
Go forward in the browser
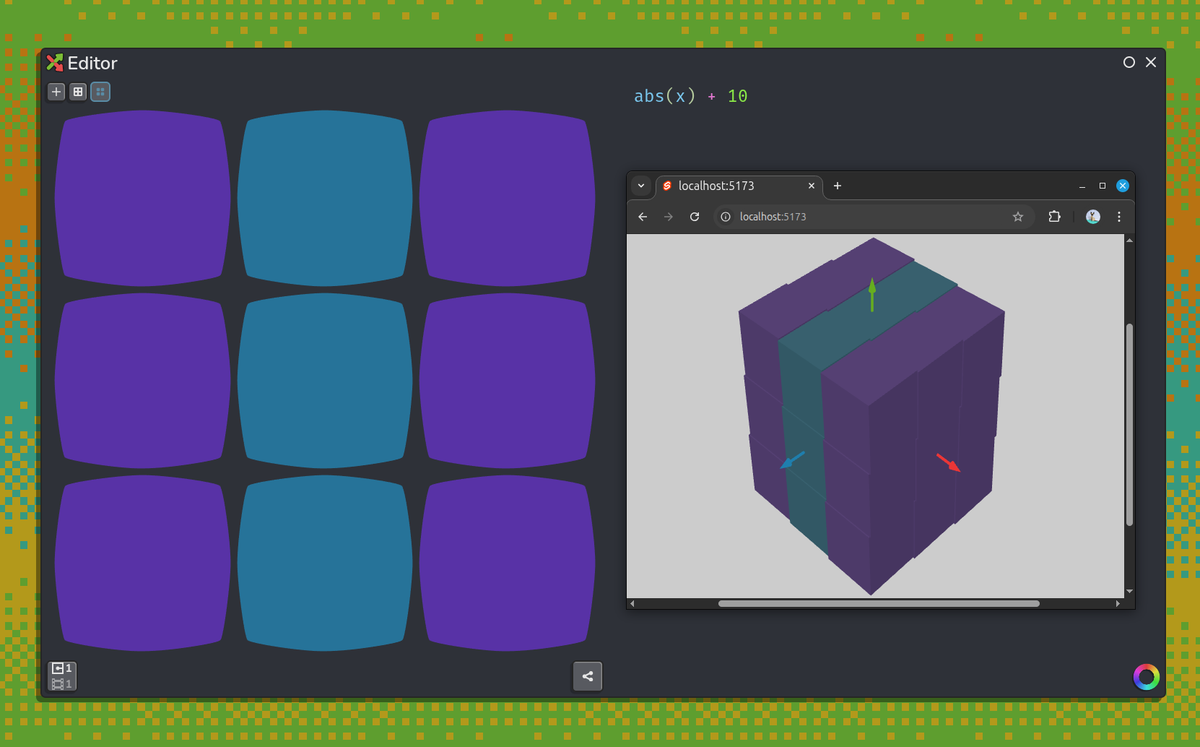[x=668, y=216]
